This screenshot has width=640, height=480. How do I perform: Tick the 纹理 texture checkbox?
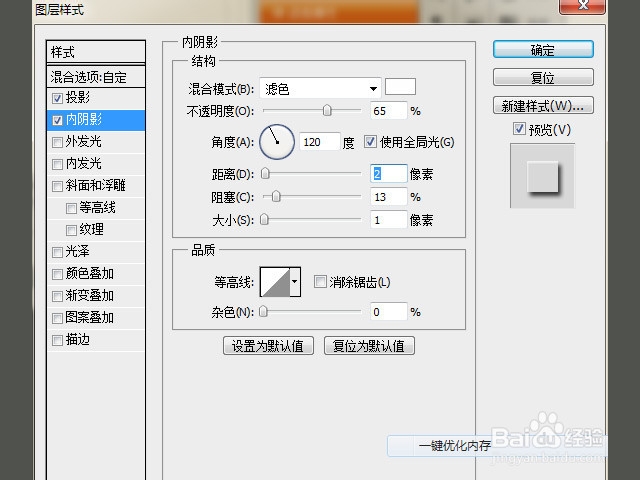[71, 230]
